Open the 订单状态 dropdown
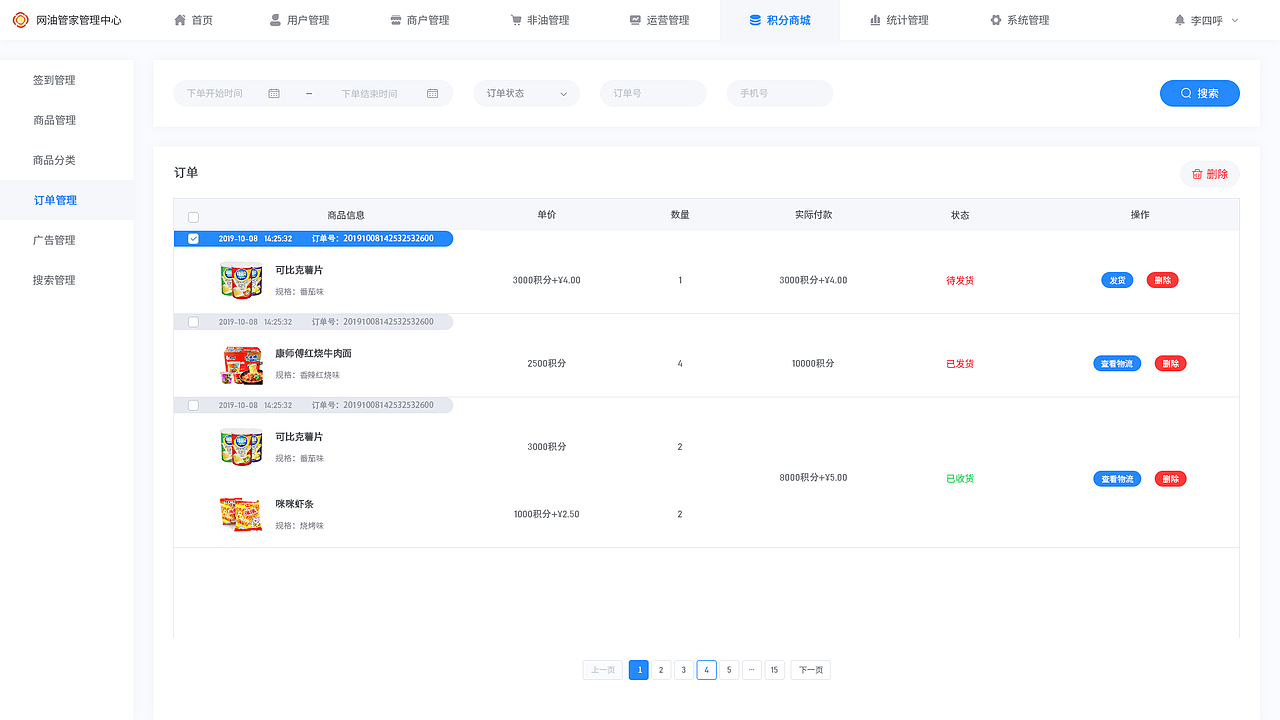Image resolution: width=1280 pixels, height=720 pixels. point(526,93)
